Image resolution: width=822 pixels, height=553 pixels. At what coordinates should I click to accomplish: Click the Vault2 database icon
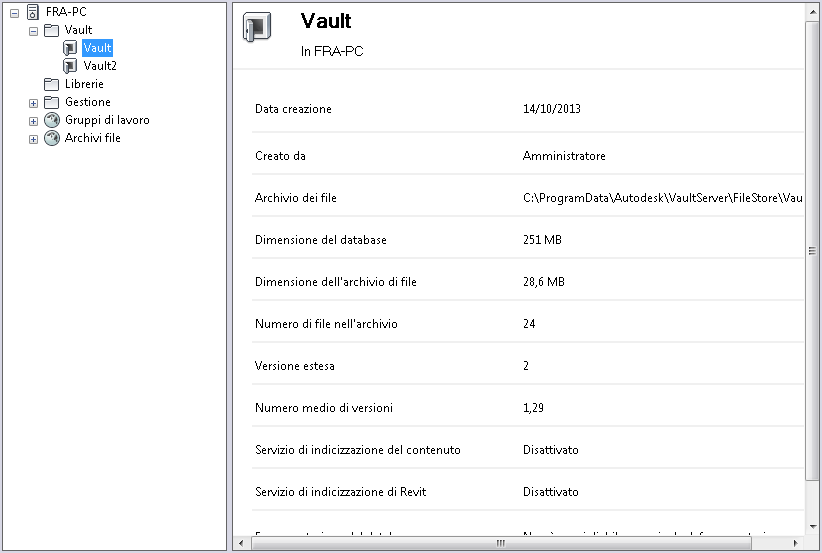point(71,66)
